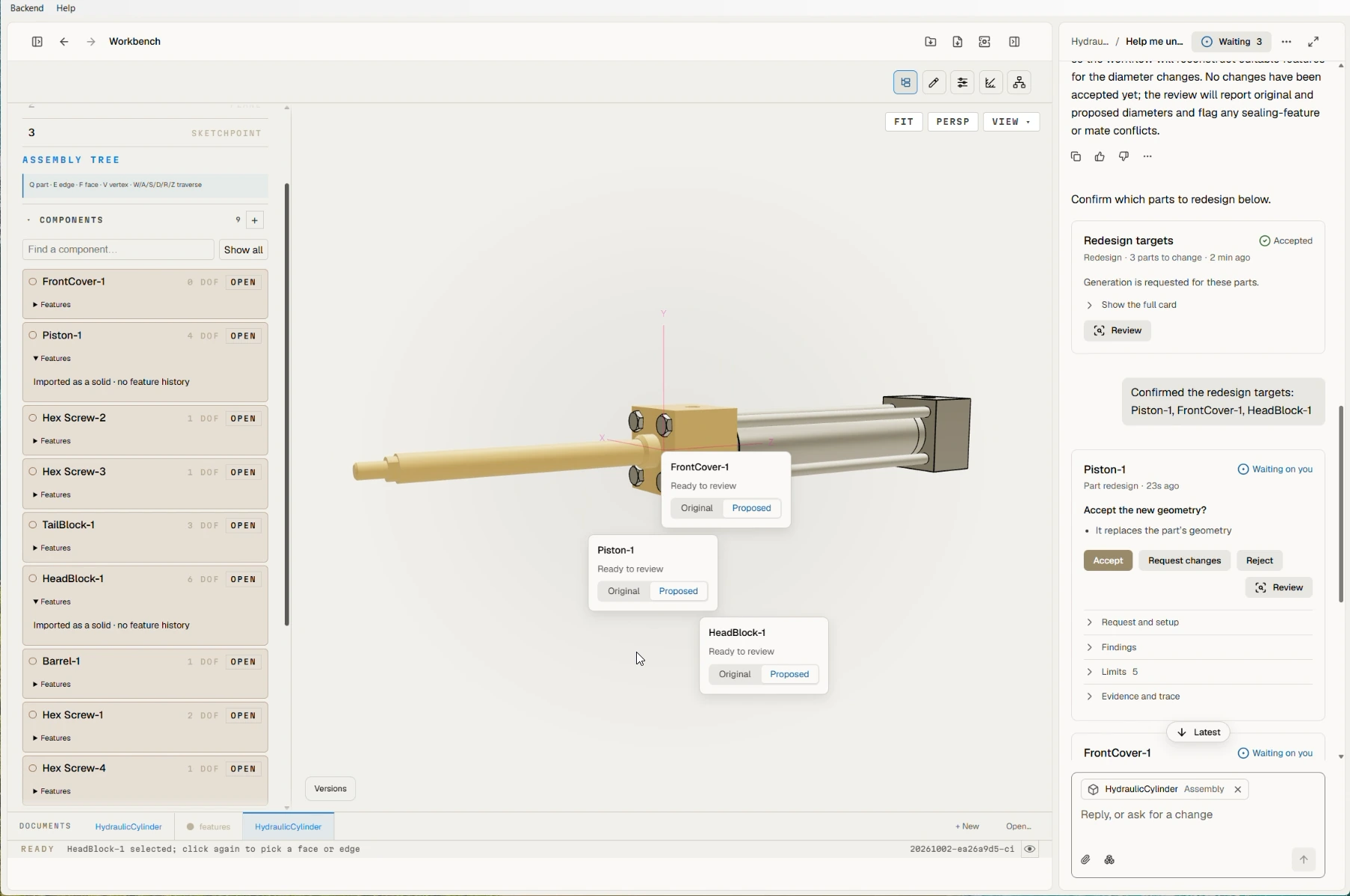The image size is (1350, 896).
Task: Switch Piston-1 card to Proposed
Action: tap(679, 591)
